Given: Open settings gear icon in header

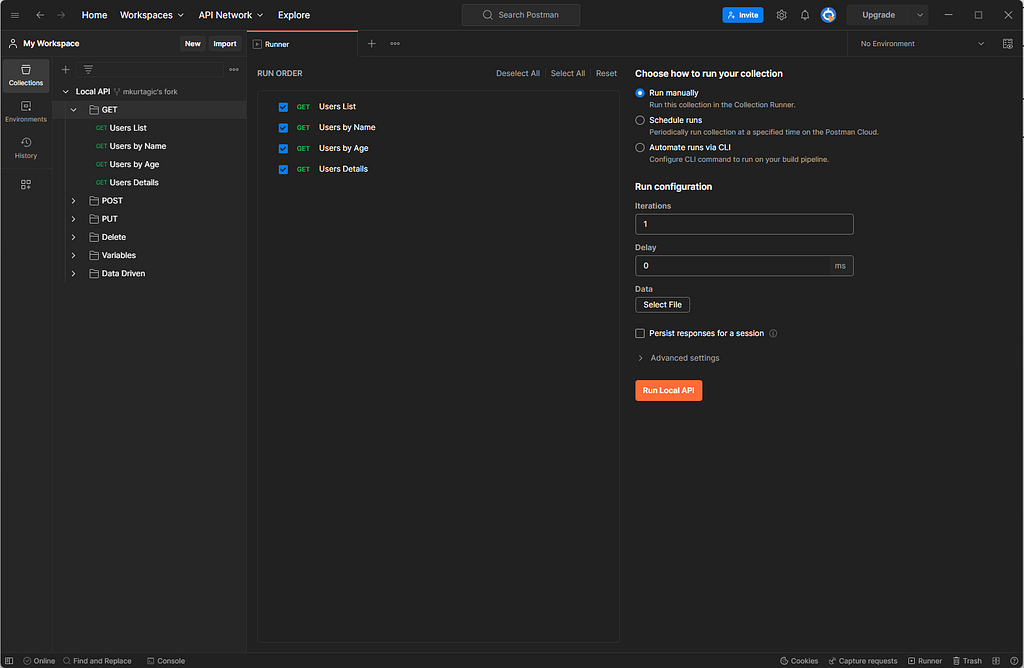Looking at the screenshot, I should 781,15.
